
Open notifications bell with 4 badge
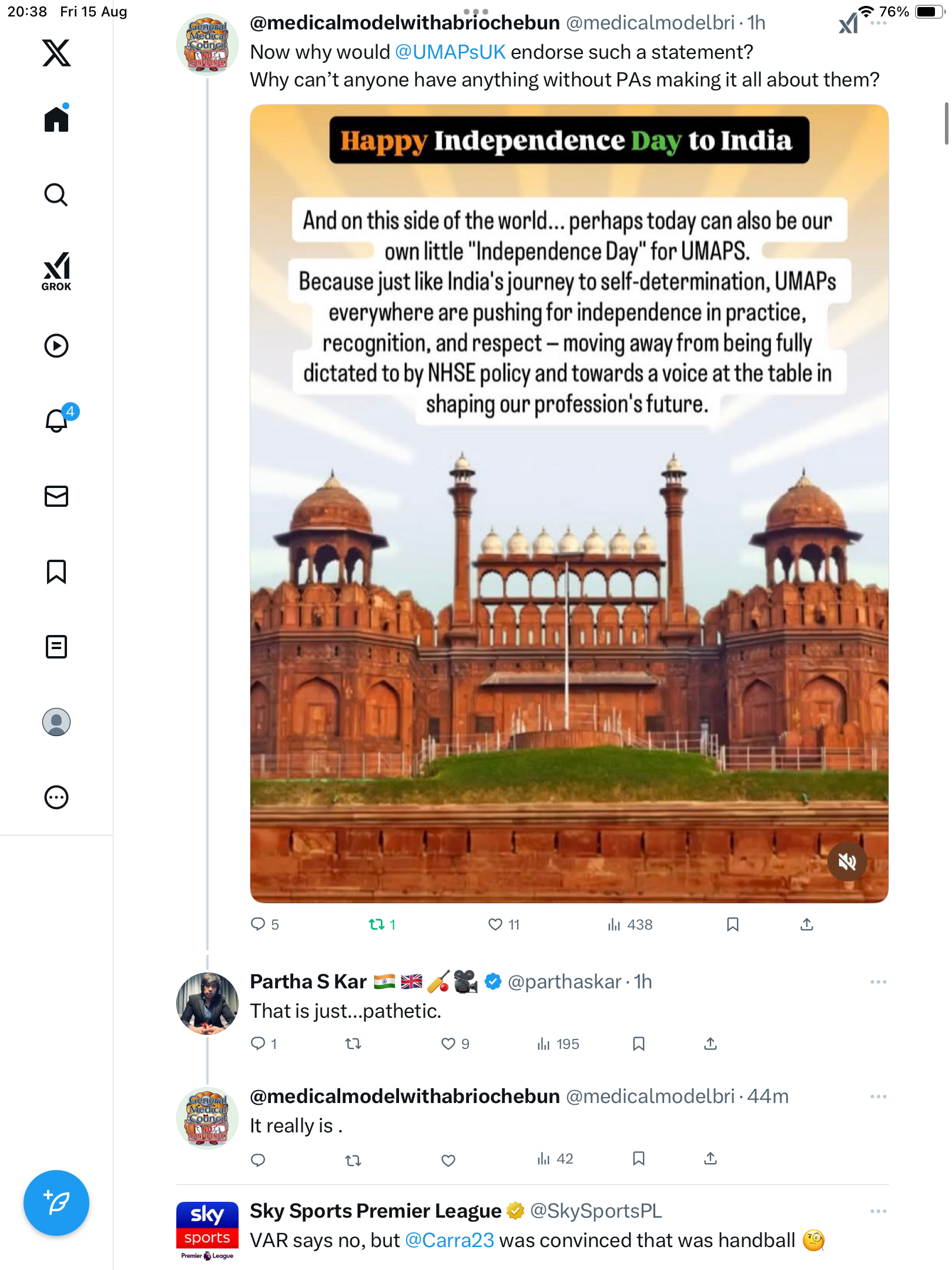point(58,420)
